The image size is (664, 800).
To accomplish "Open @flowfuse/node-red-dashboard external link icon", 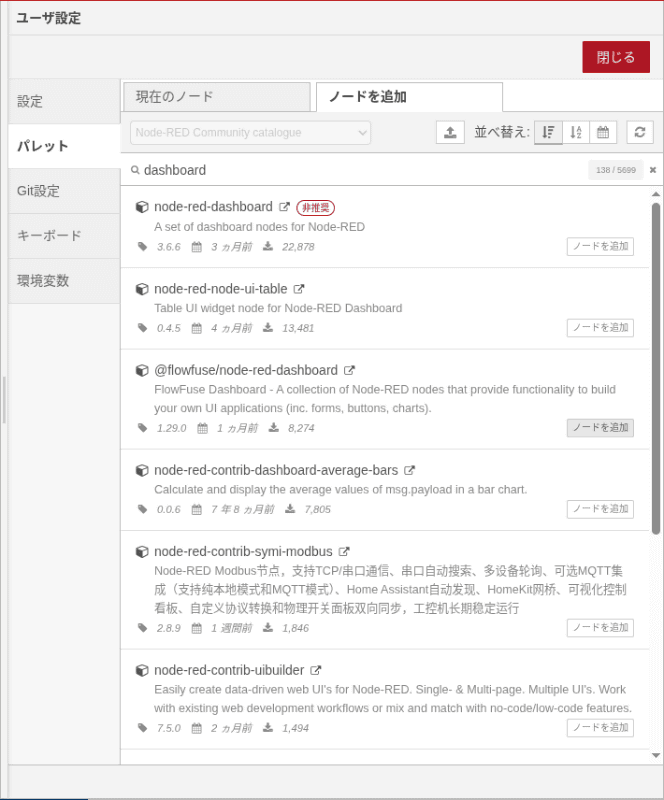I will (x=349, y=370).
